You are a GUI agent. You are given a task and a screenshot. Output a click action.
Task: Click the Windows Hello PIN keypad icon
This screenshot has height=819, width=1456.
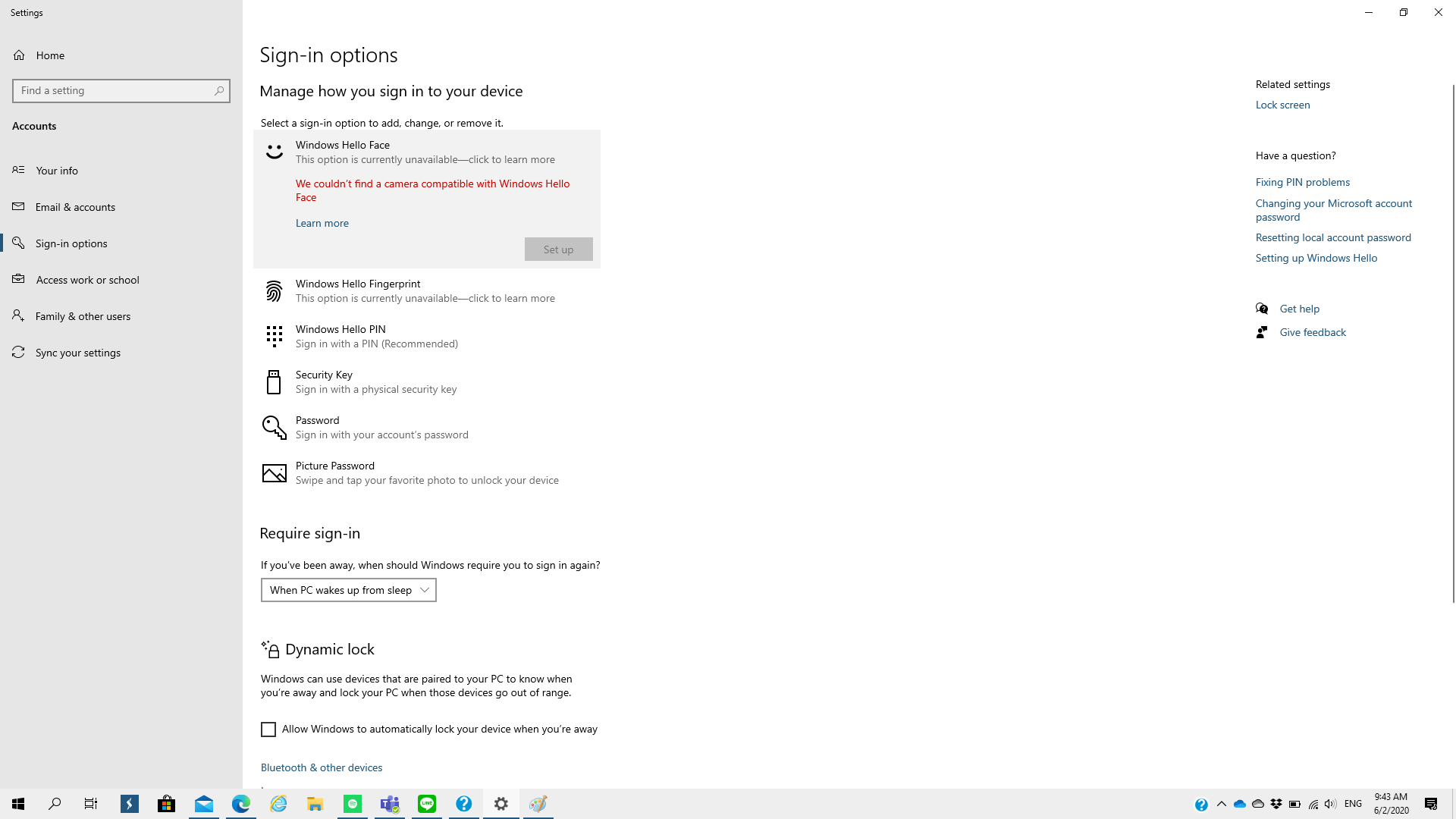click(274, 336)
